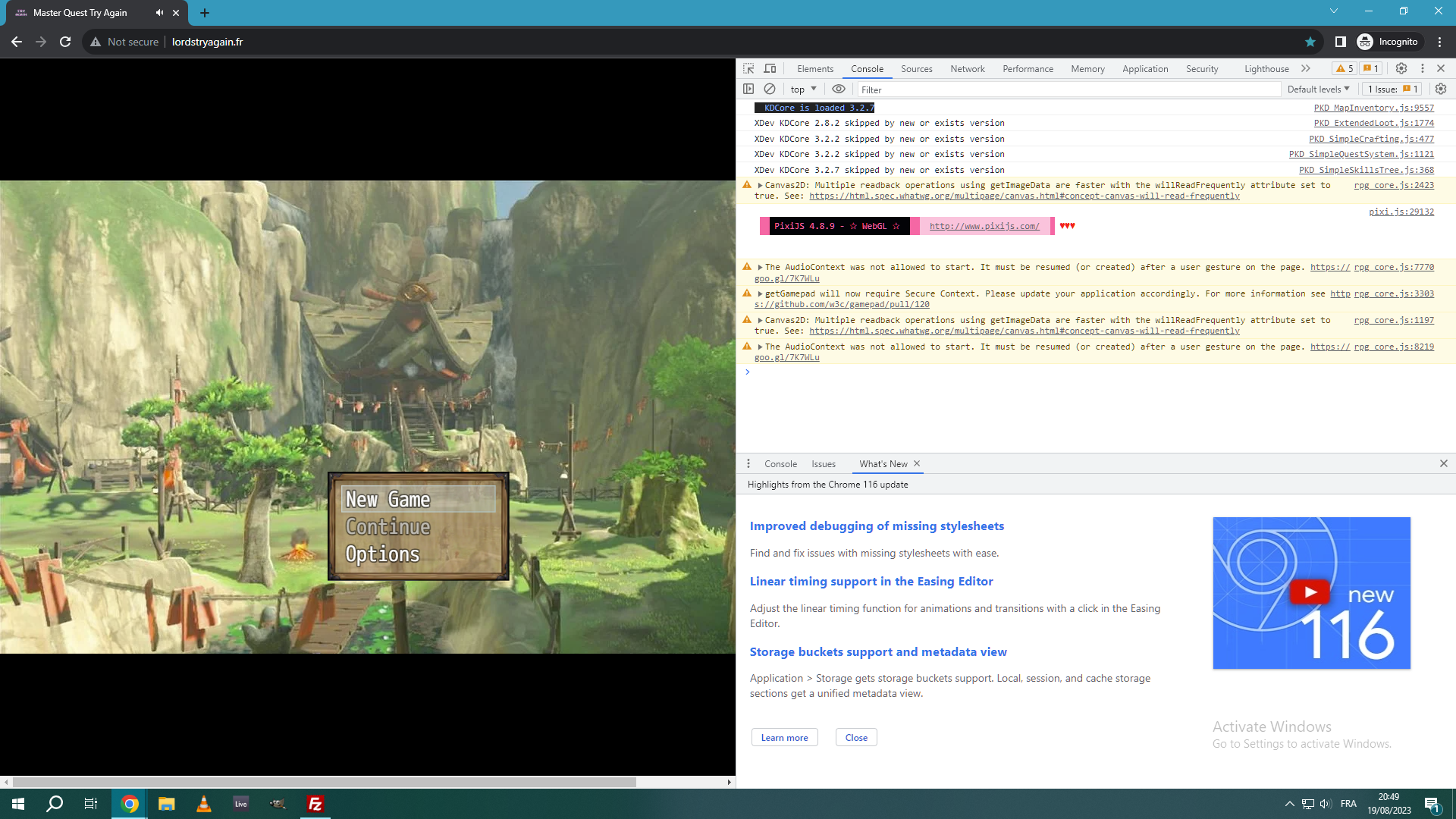Open the Security tab

(x=1203, y=68)
